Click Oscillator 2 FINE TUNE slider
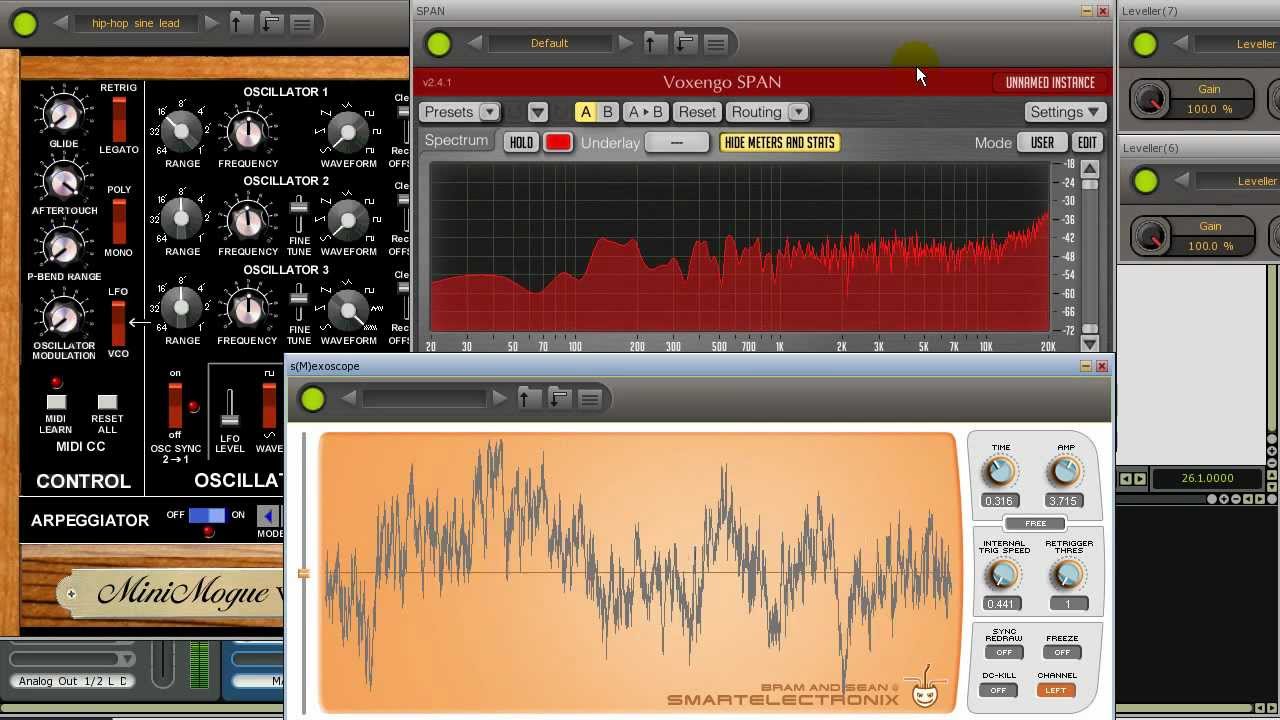The height and width of the screenshot is (720, 1280). (298, 216)
